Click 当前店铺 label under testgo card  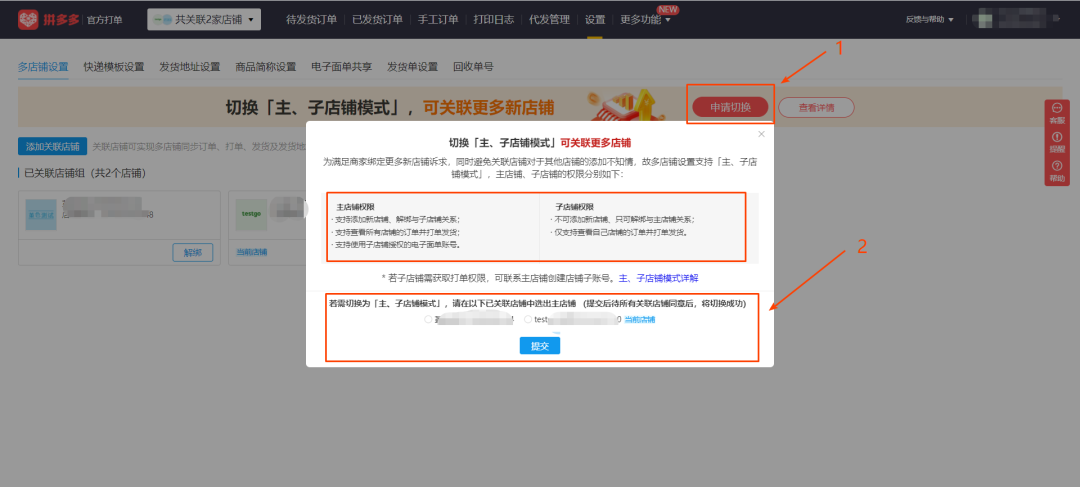pos(251,252)
